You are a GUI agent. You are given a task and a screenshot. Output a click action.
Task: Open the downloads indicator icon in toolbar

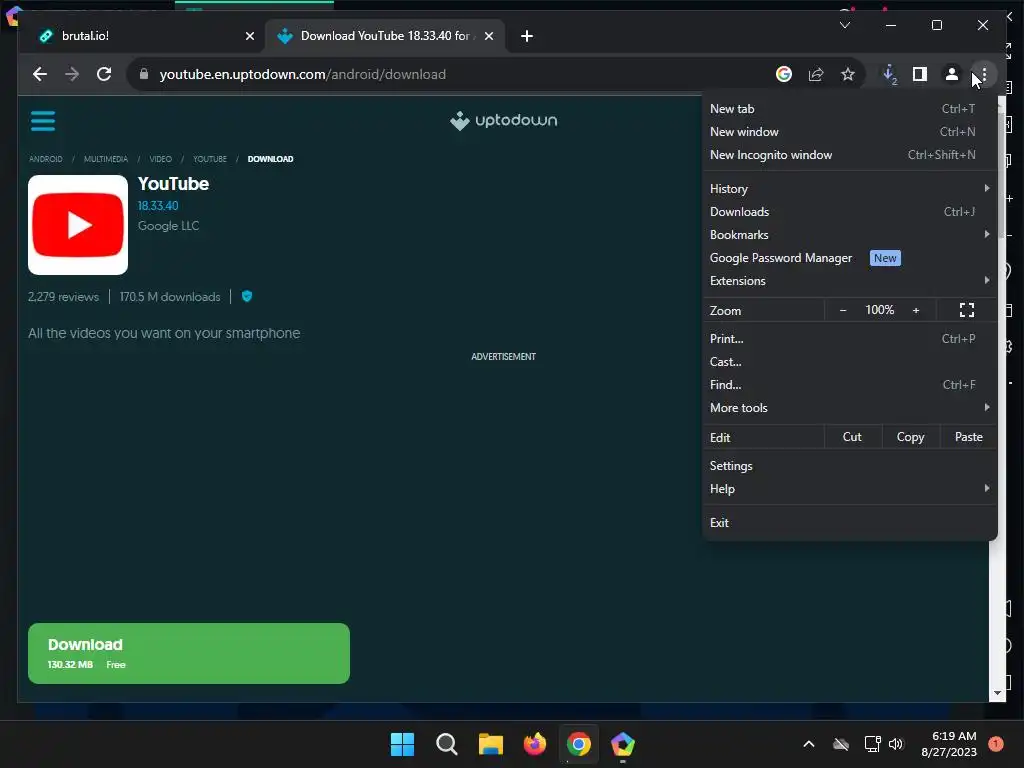coord(889,74)
